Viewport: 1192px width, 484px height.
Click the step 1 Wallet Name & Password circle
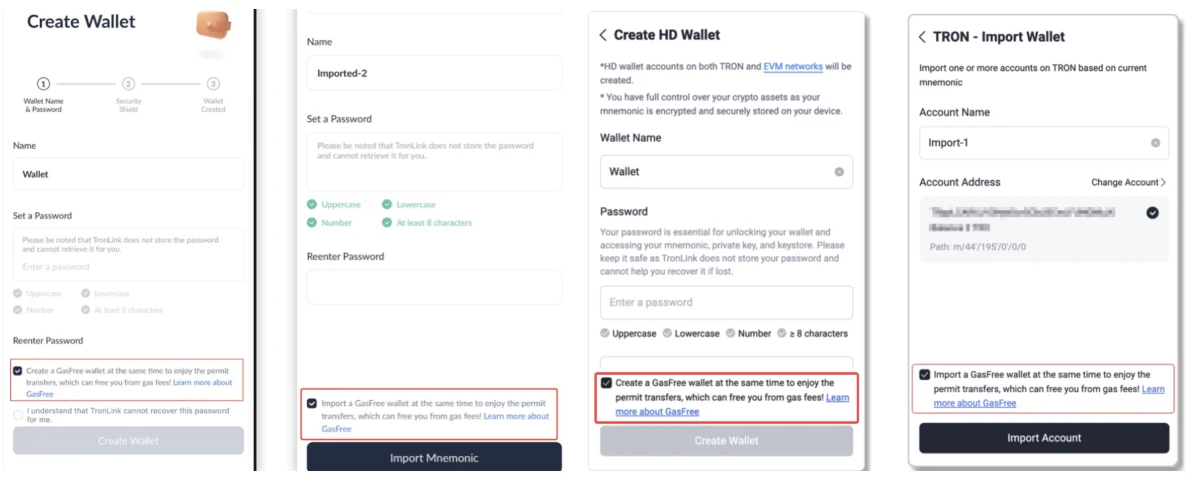tap(43, 84)
